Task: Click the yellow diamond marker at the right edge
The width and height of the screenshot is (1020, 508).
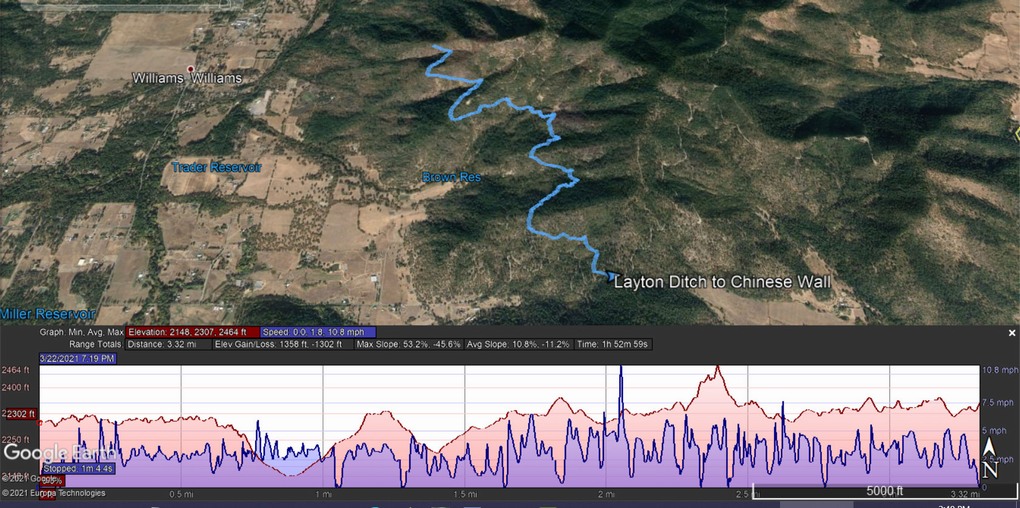Action: pos(1013,131)
